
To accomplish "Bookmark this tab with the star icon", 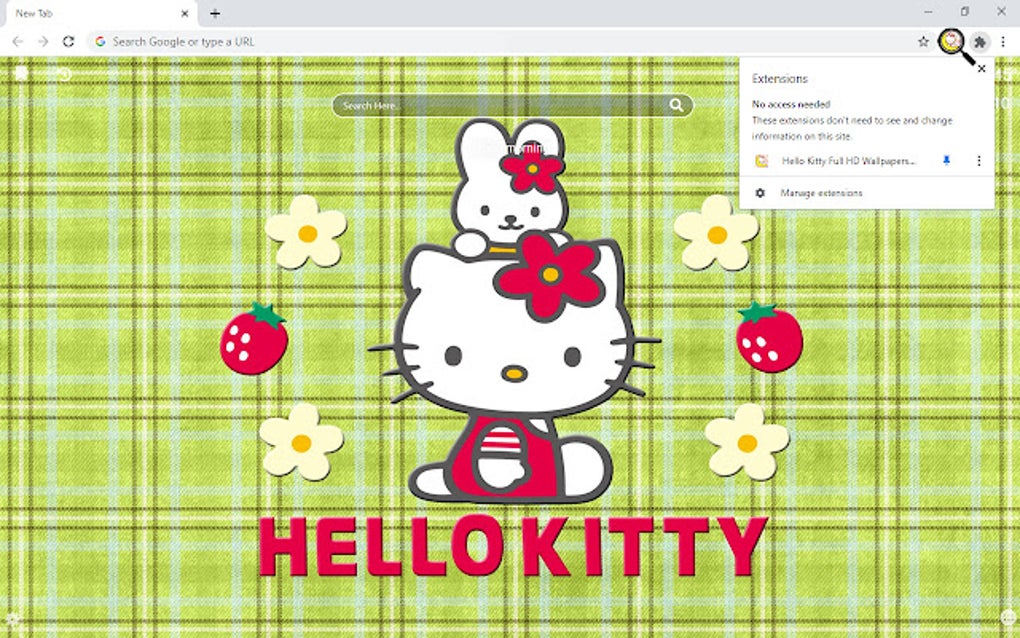I will 923,42.
